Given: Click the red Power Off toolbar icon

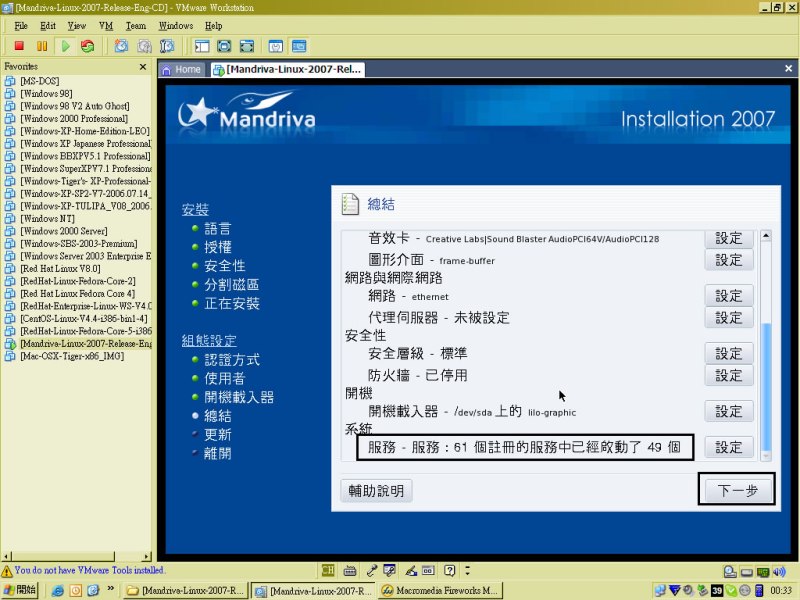Looking at the screenshot, I should coord(19,46).
